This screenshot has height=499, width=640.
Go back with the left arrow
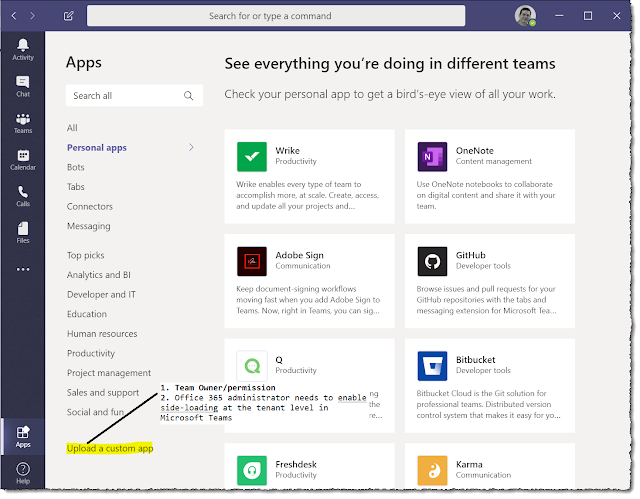[x=14, y=16]
